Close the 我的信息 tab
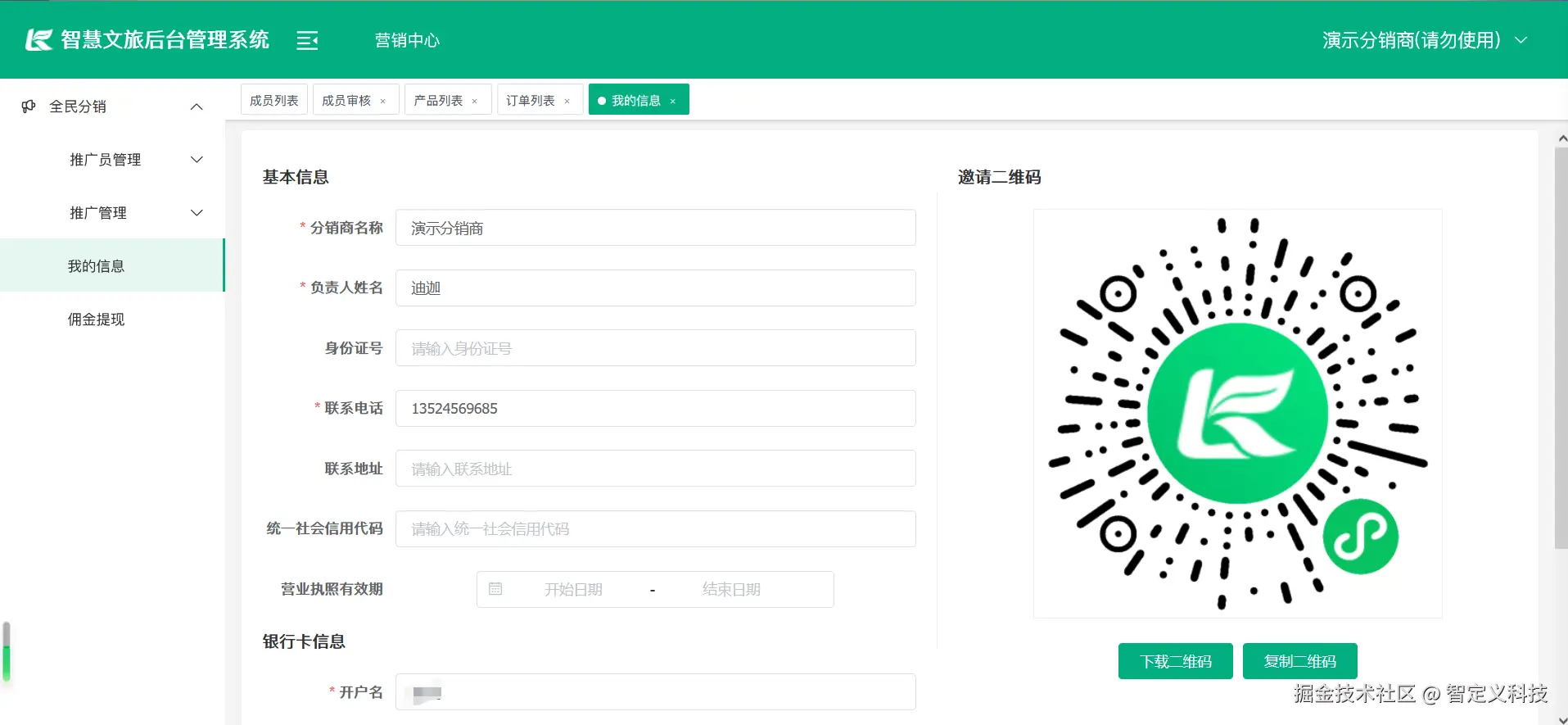 click(x=673, y=102)
